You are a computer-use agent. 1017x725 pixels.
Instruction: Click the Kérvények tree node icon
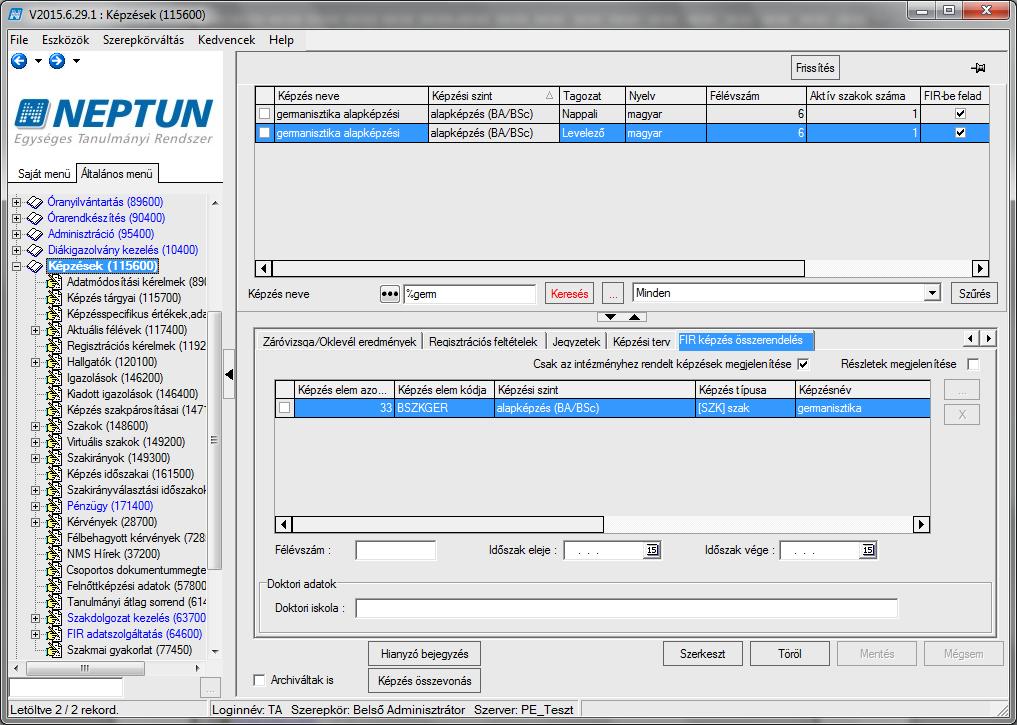coord(54,522)
